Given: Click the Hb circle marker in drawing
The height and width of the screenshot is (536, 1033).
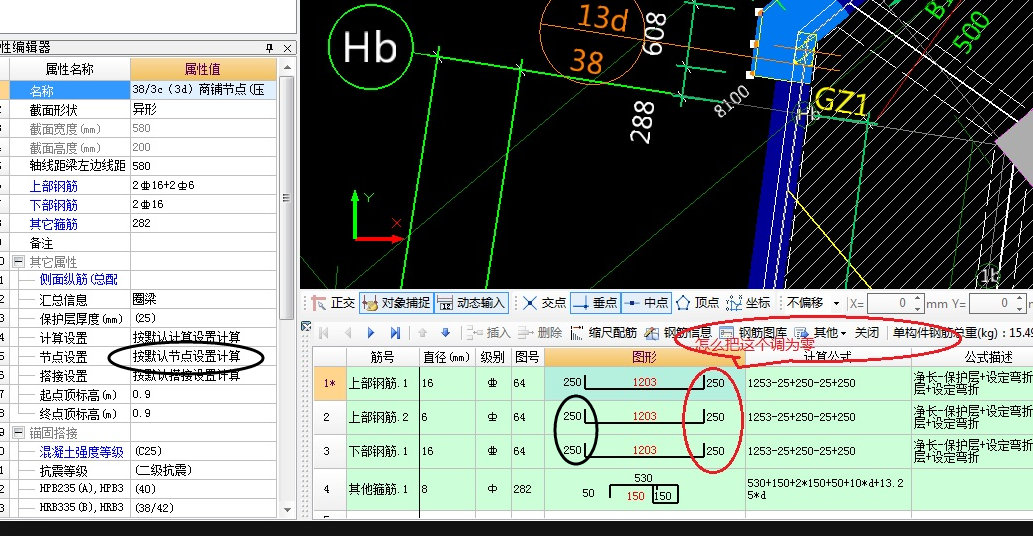Looking at the screenshot, I should pyautogui.click(x=370, y=47).
